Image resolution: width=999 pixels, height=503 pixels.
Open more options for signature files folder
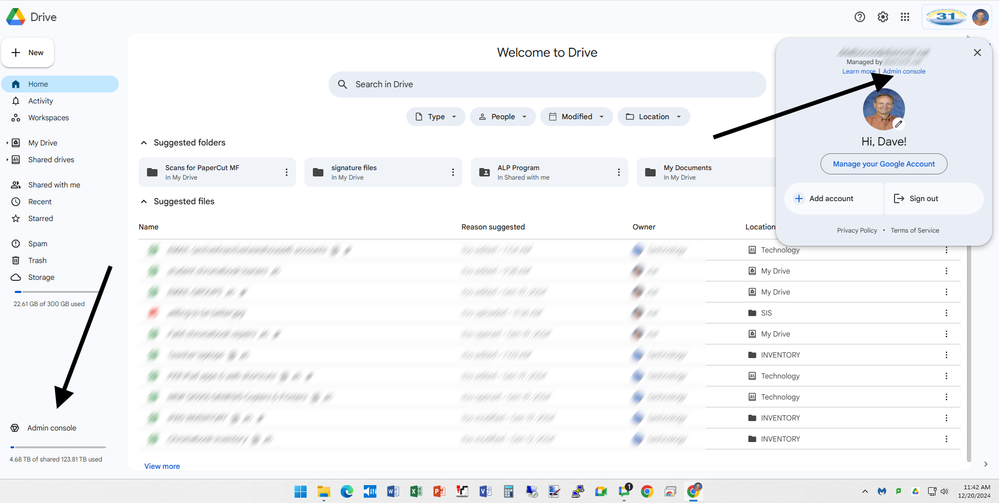click(453, 172)
